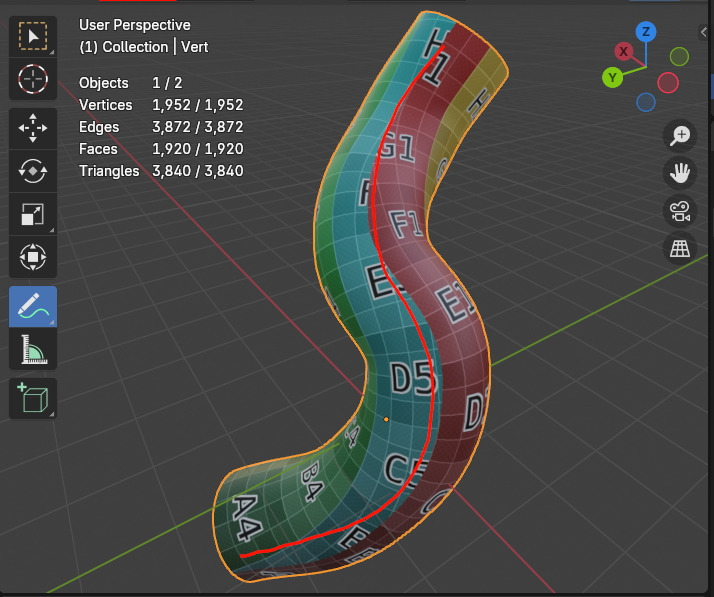Select the Measure ruler tool

tap(33, 349)
